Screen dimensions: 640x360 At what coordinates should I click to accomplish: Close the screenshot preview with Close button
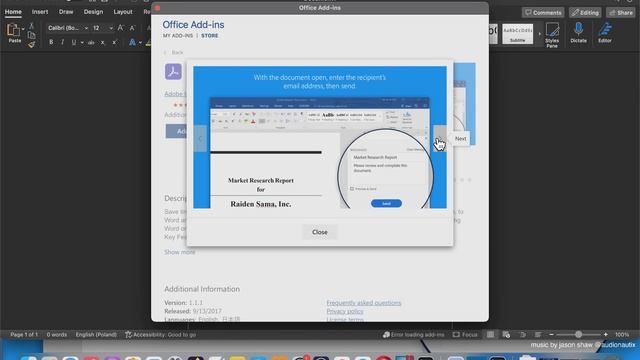click(320, 232)
